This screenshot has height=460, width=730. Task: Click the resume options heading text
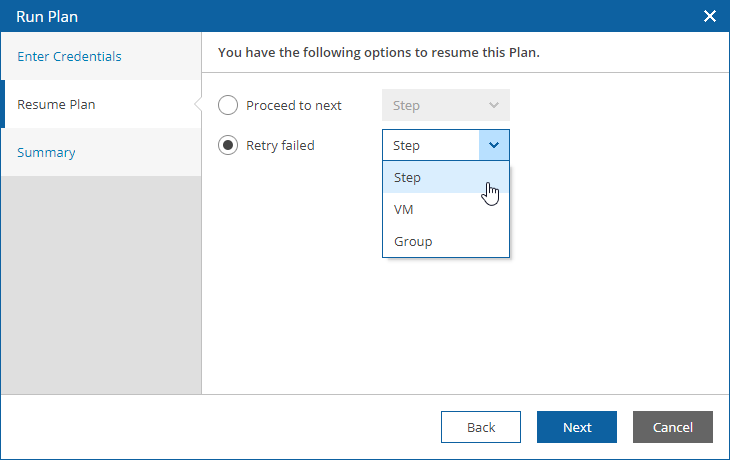pyautogui.click(x=379, y=53)
